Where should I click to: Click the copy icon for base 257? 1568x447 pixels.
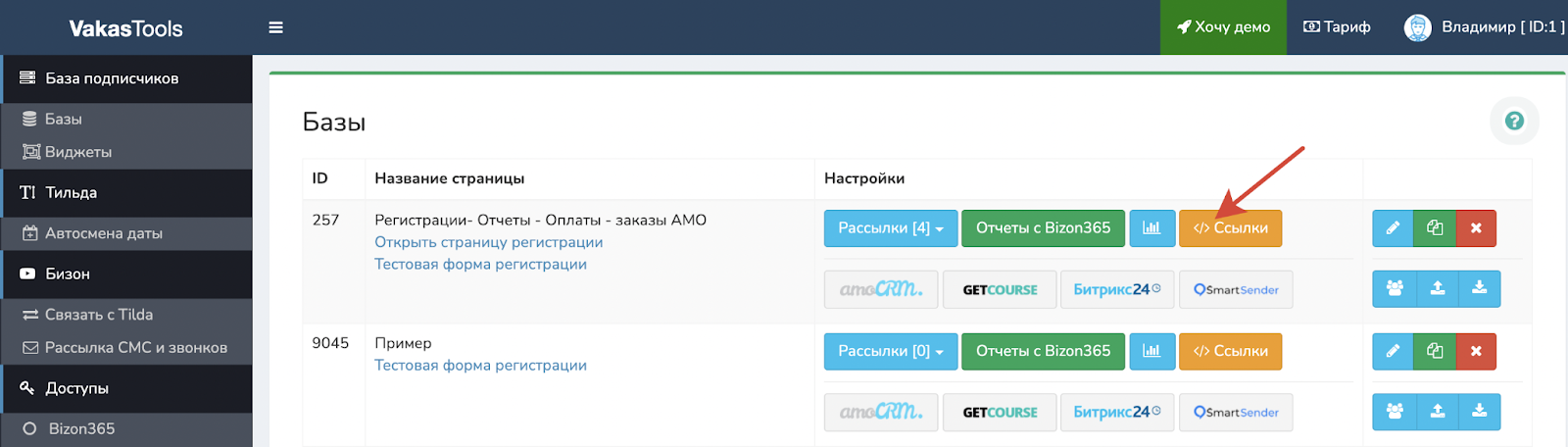click(1435, 228)
